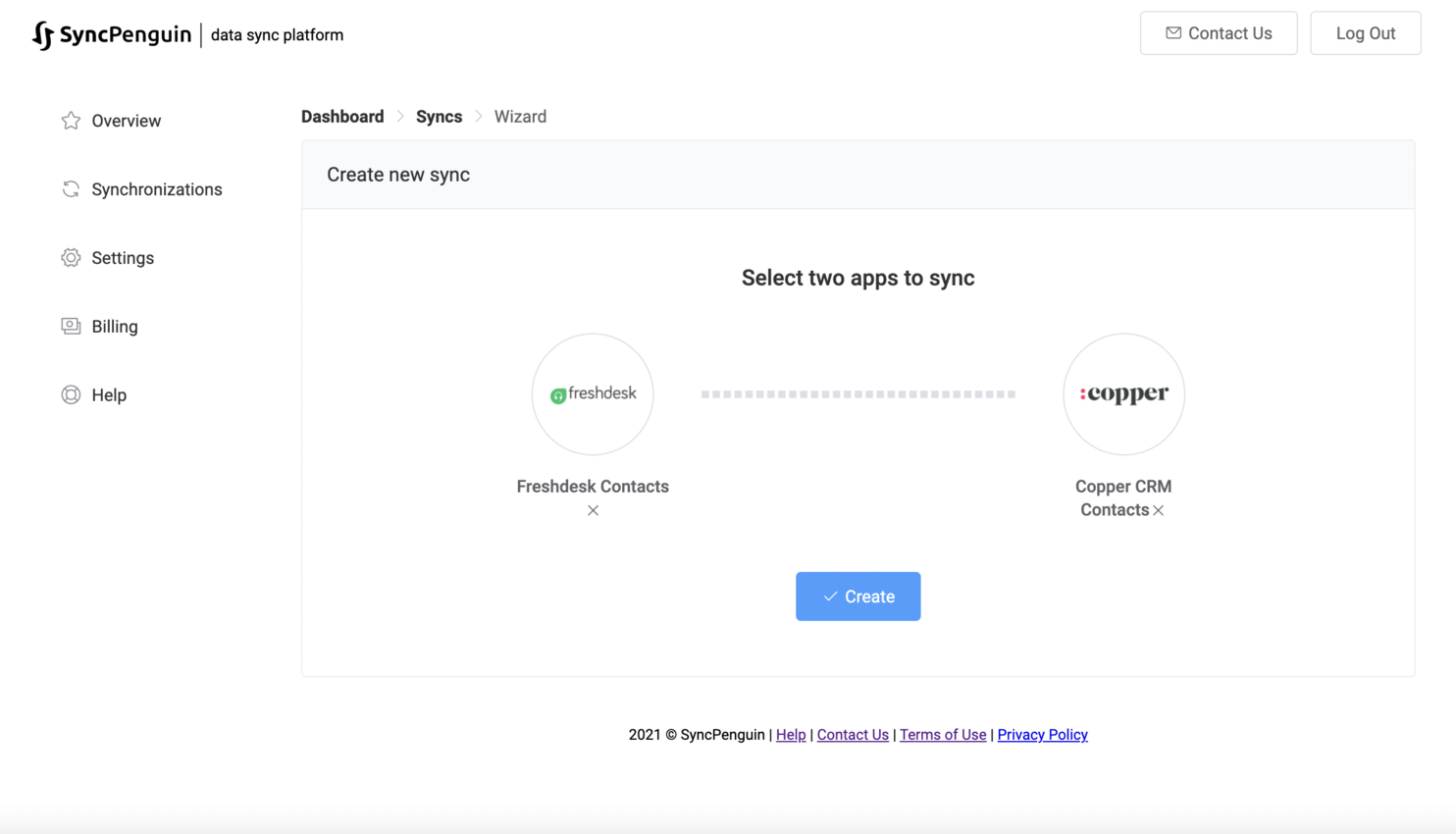This screenshot has width=1456, height=834.
Task: Open the Privacy Policy link
Action: tap(1042, 735)
